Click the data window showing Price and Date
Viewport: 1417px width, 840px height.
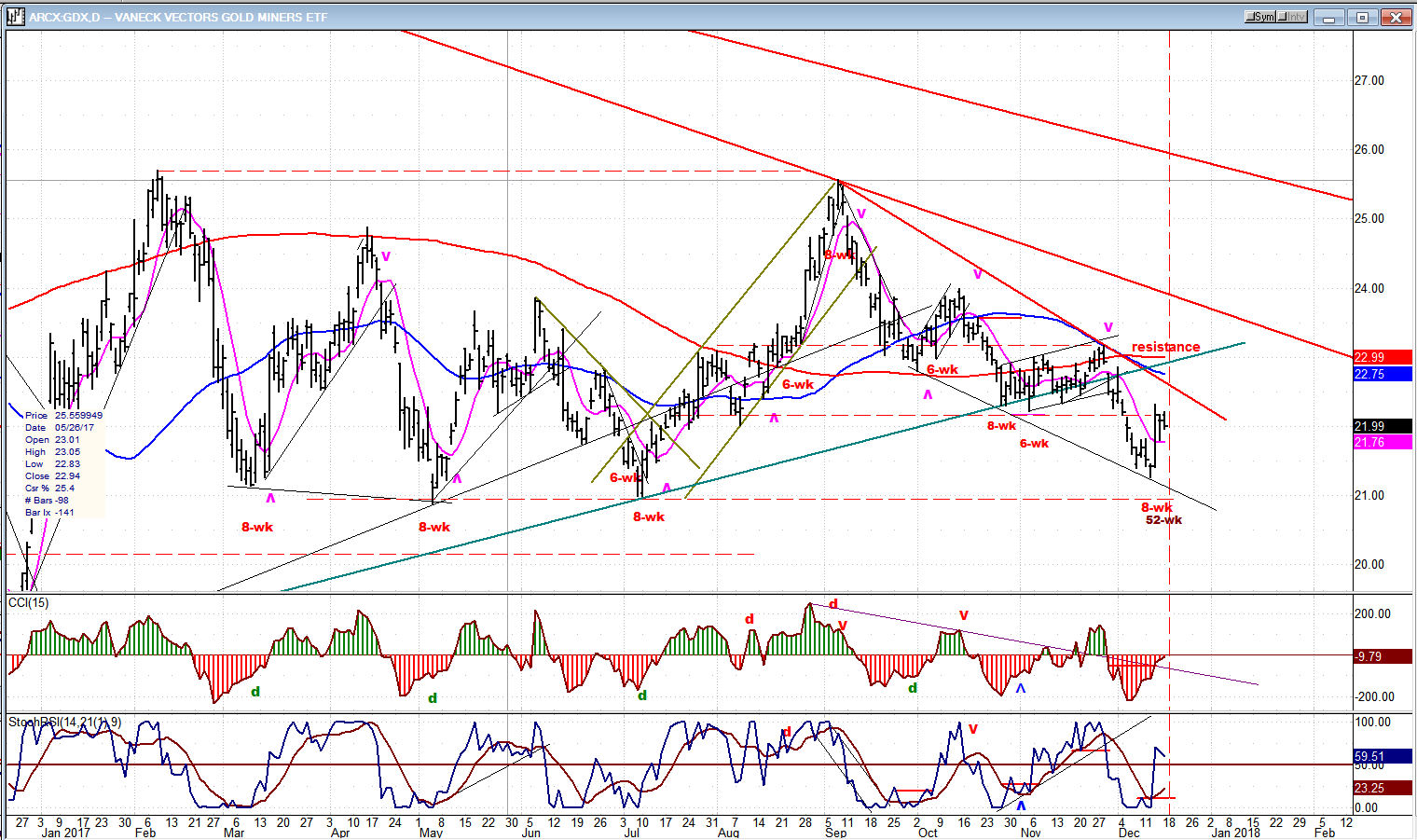point(63,463)
